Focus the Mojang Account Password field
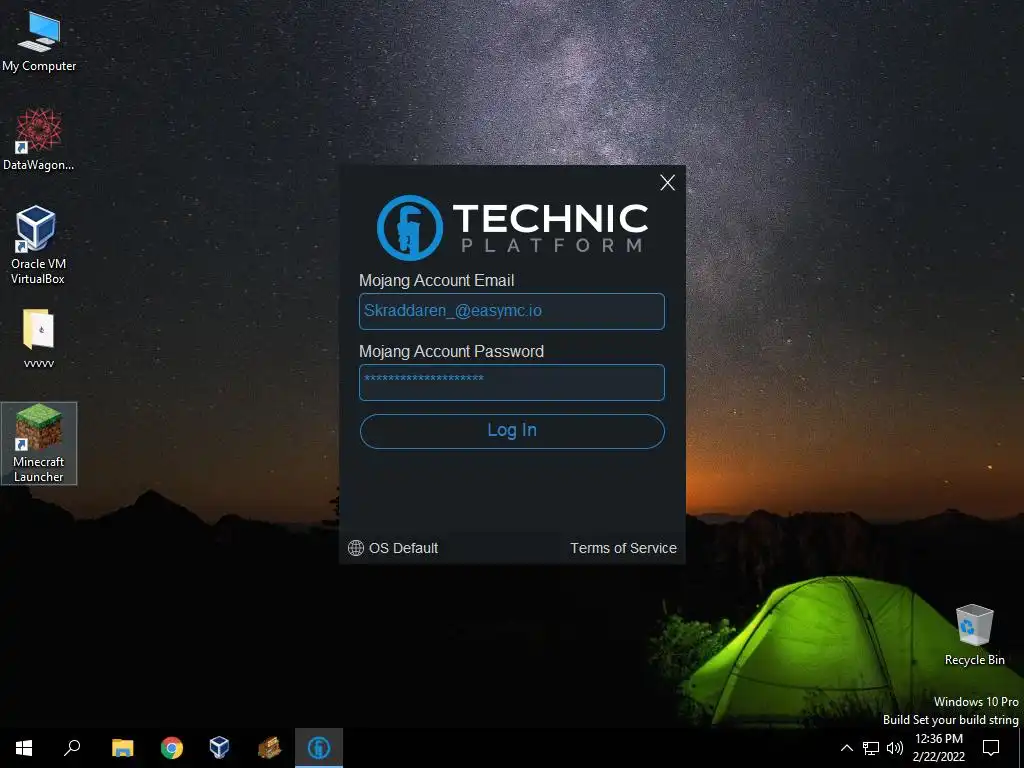 pos(512,383)
